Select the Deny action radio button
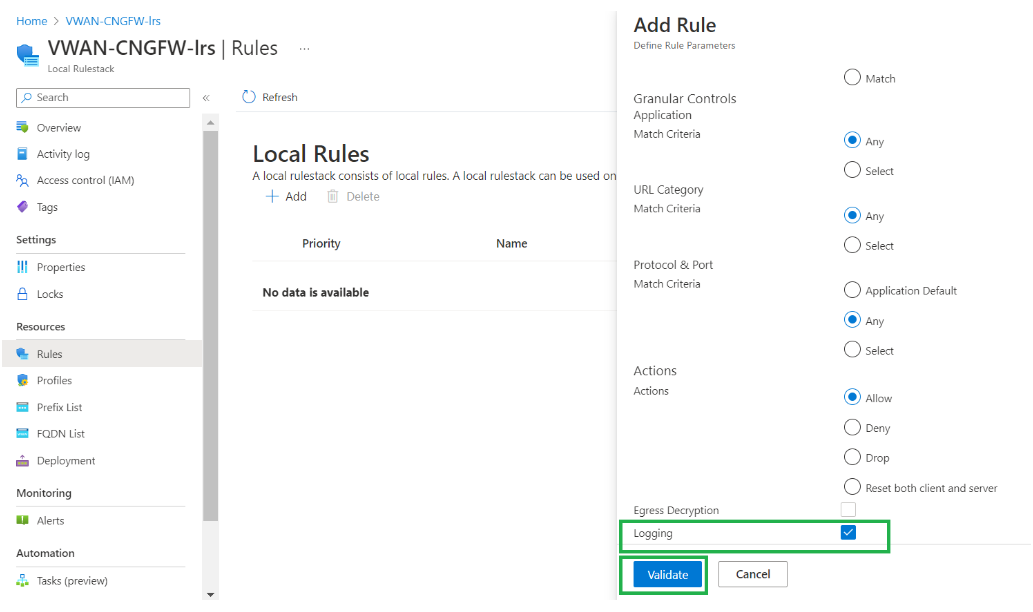Screen dimensions: 1033x612 tap(852, 427)
